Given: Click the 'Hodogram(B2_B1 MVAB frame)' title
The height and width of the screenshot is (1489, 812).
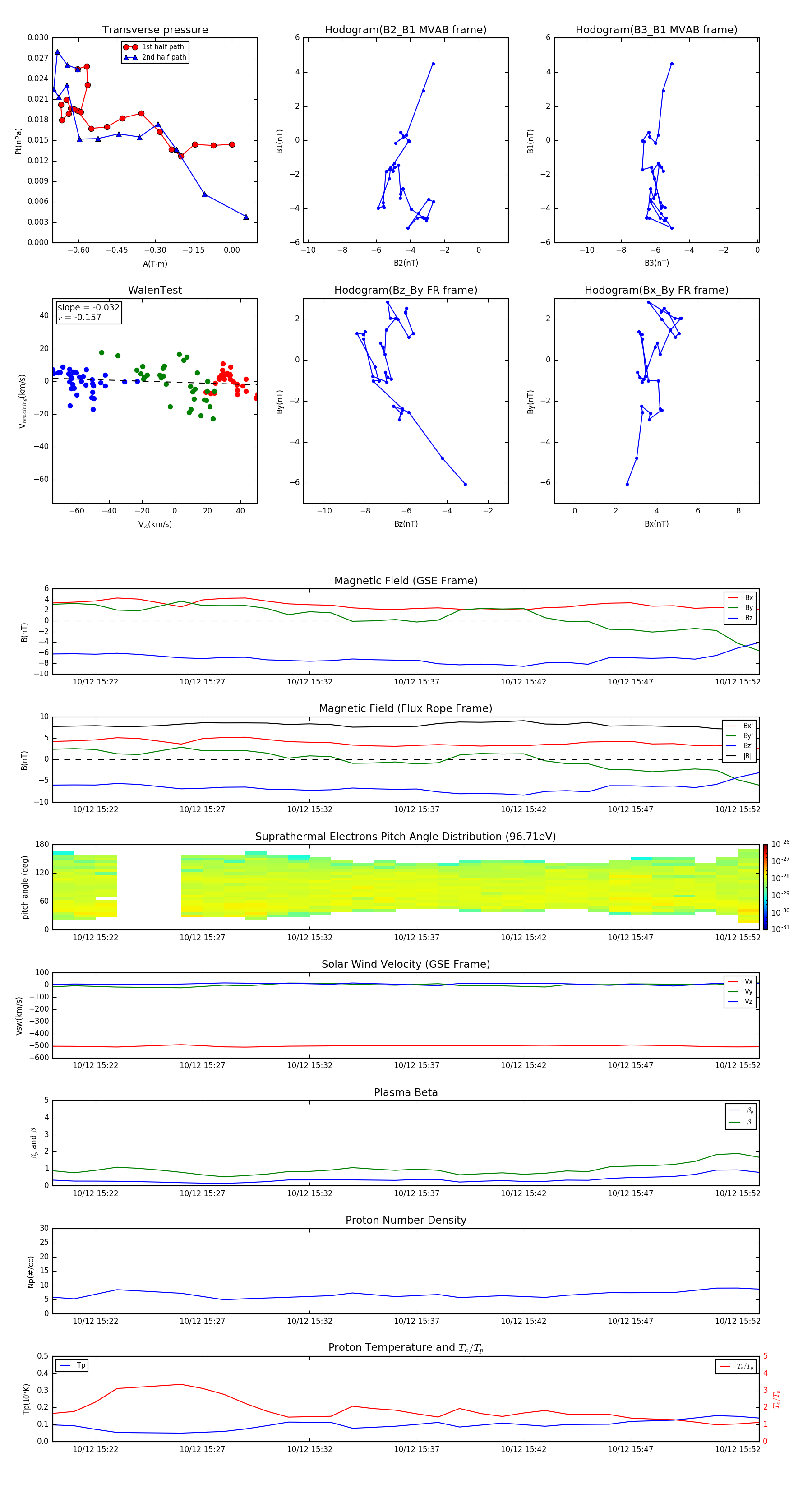Looking at the screenshot, I should 406,30.
